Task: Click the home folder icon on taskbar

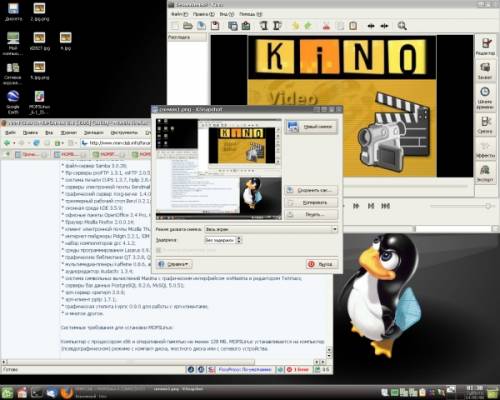Action: click(x=22, y=393)
